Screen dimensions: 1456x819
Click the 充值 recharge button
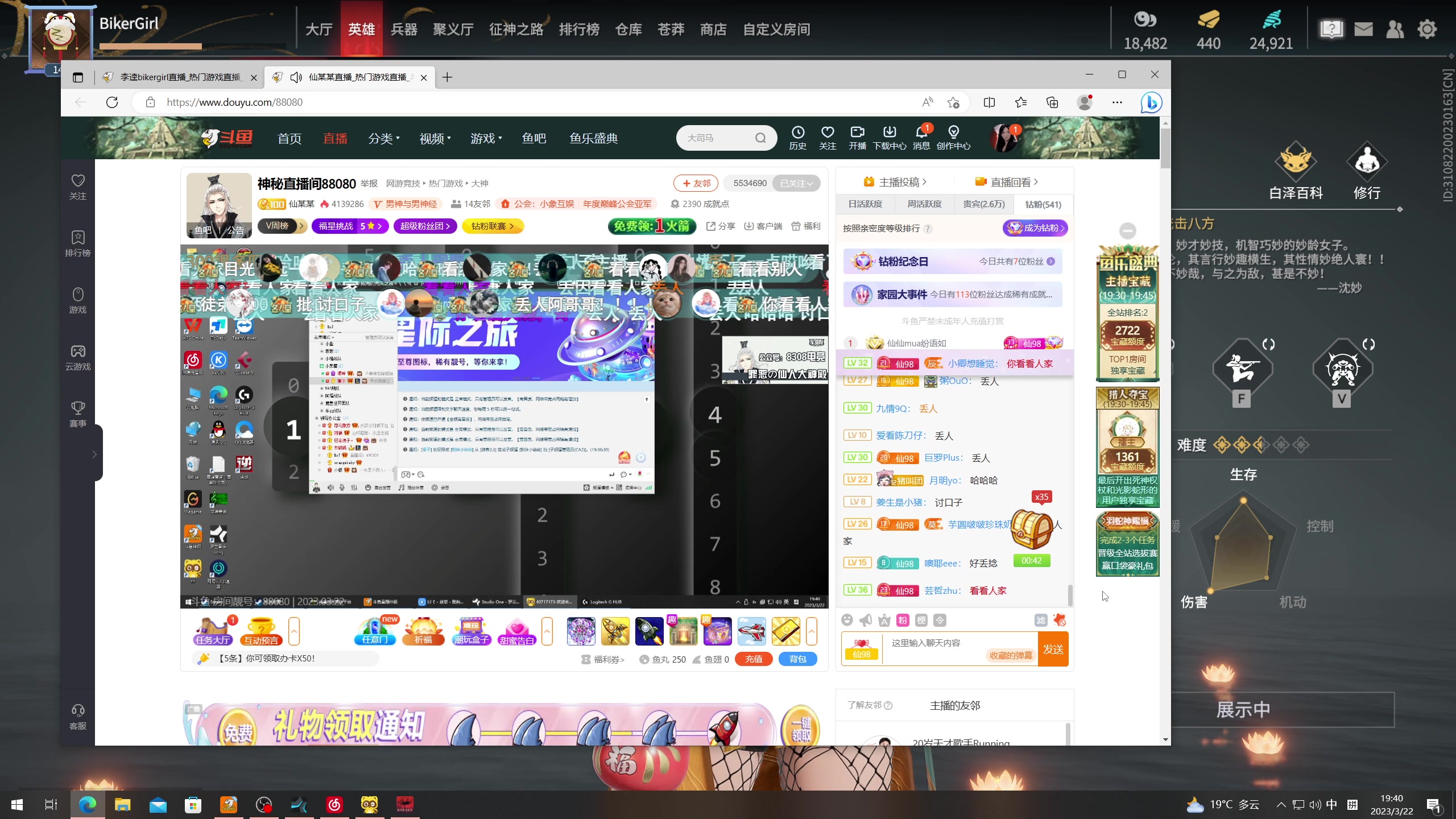tap(754, 659)
